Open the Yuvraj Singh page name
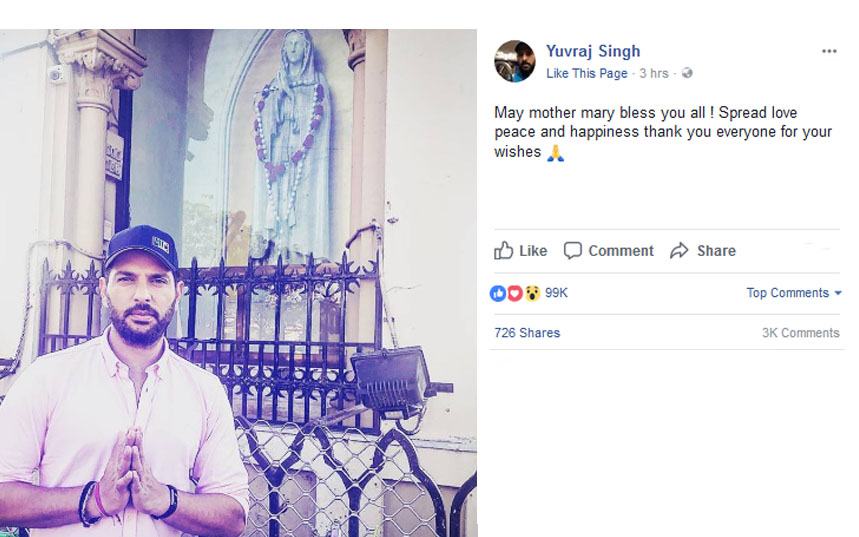The image size is (859, 537). tap(593, 51)
